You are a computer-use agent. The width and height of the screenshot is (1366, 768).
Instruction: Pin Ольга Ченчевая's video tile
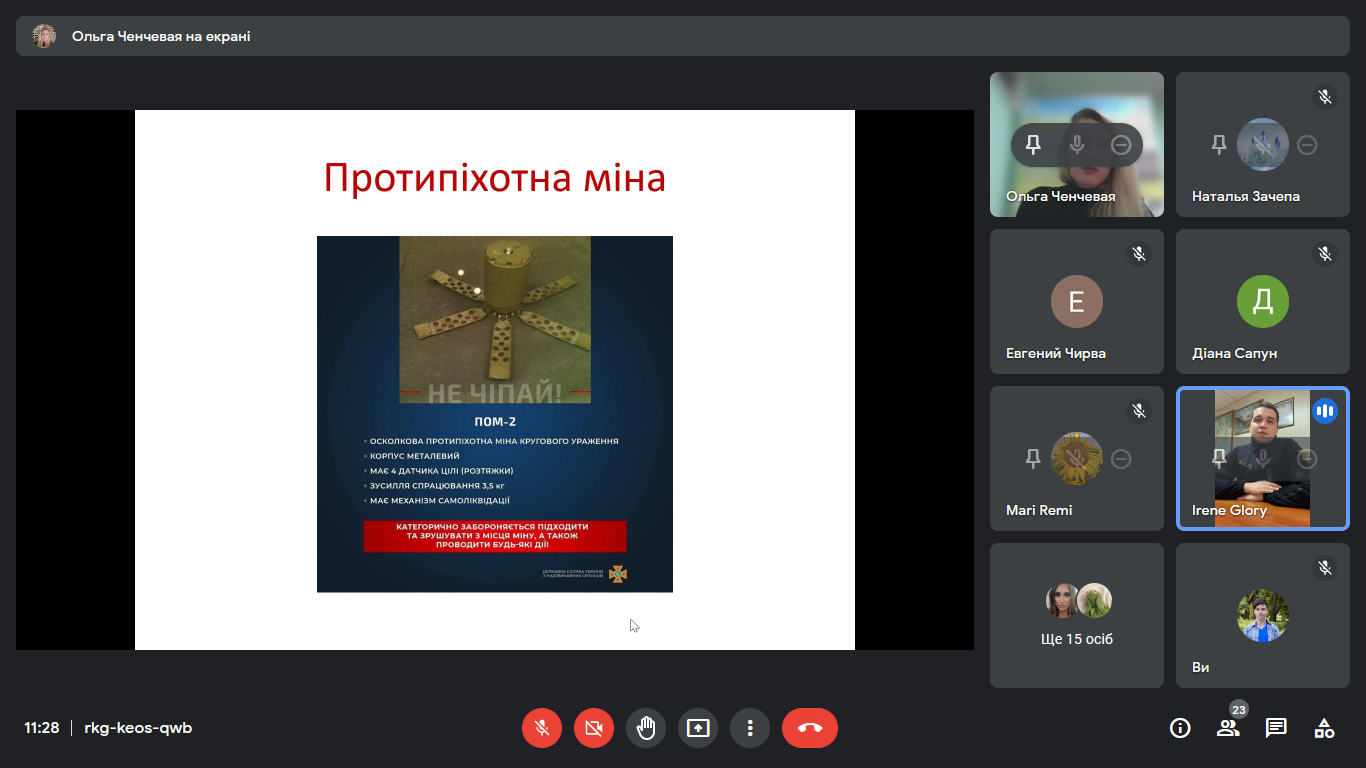[1033, 145]
